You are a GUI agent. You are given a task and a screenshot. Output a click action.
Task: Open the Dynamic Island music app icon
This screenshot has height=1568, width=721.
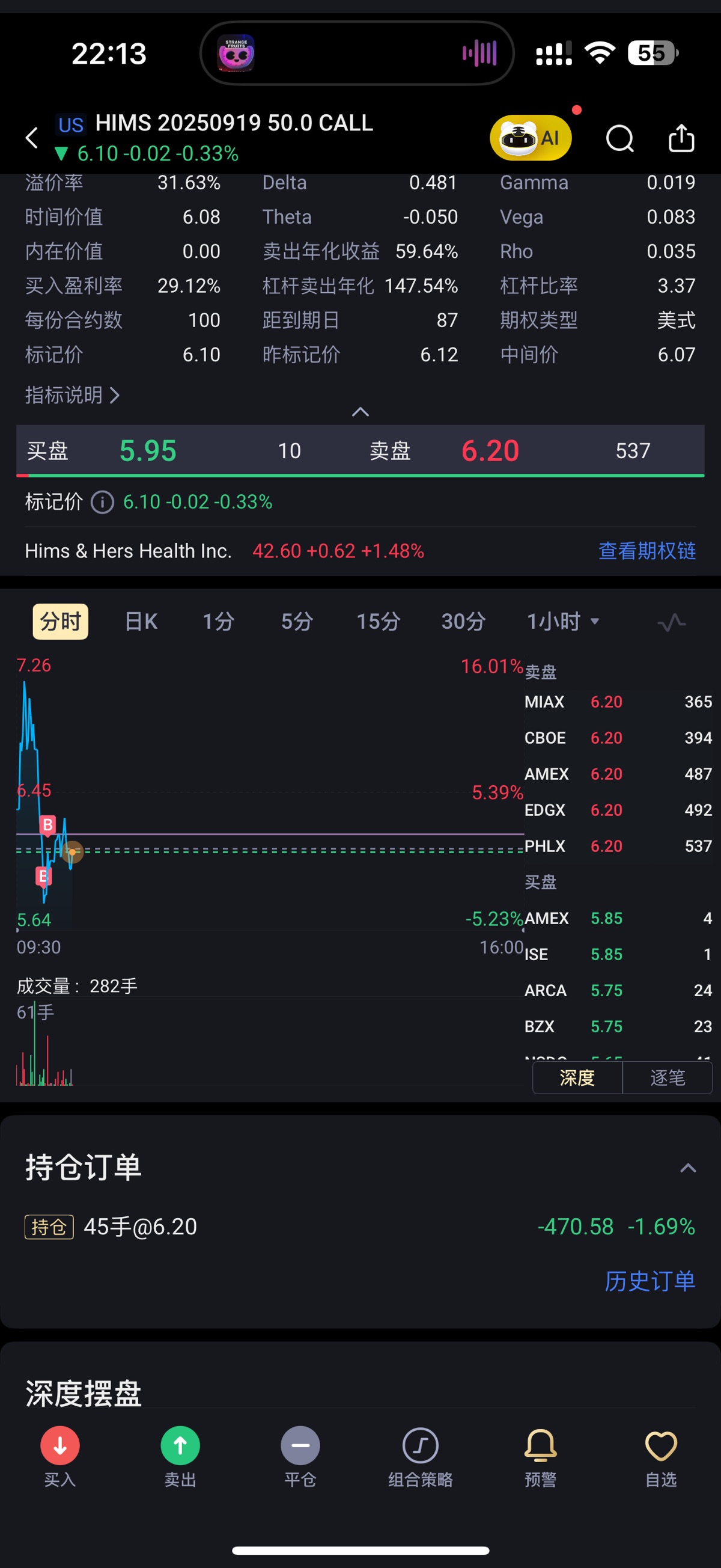[236, 53]
